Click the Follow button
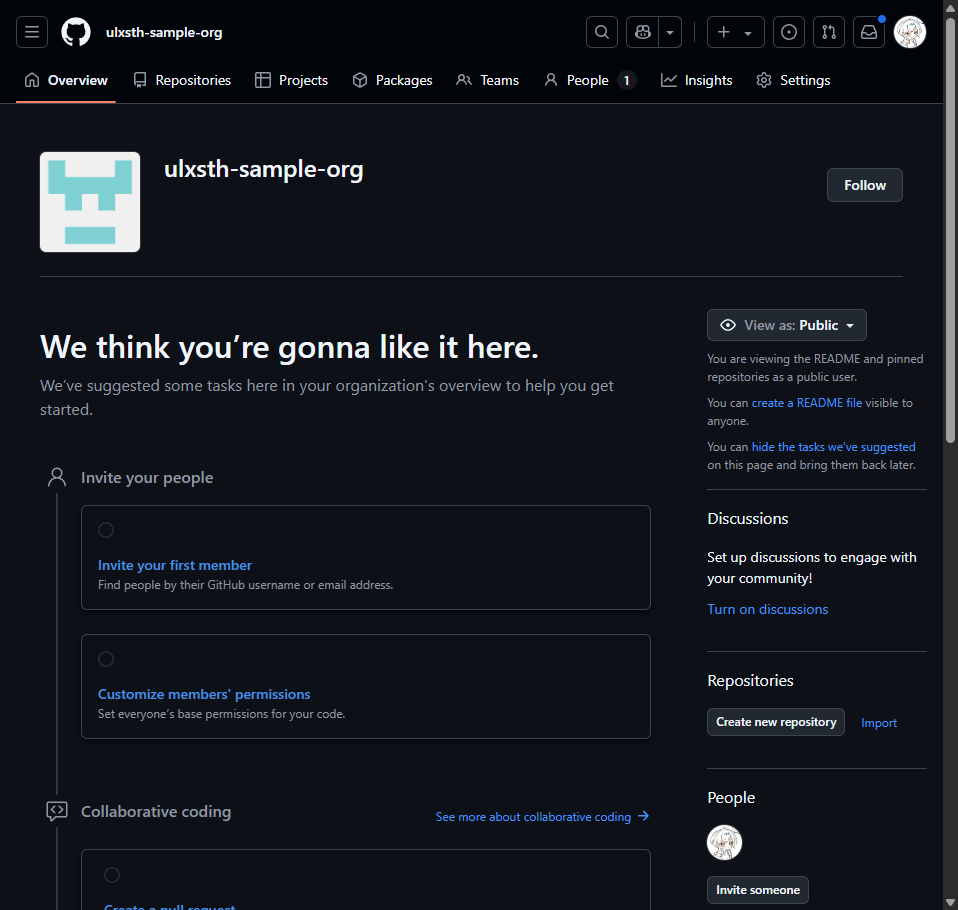The width and height of the screenshot is (958, 910). point(865,185)
